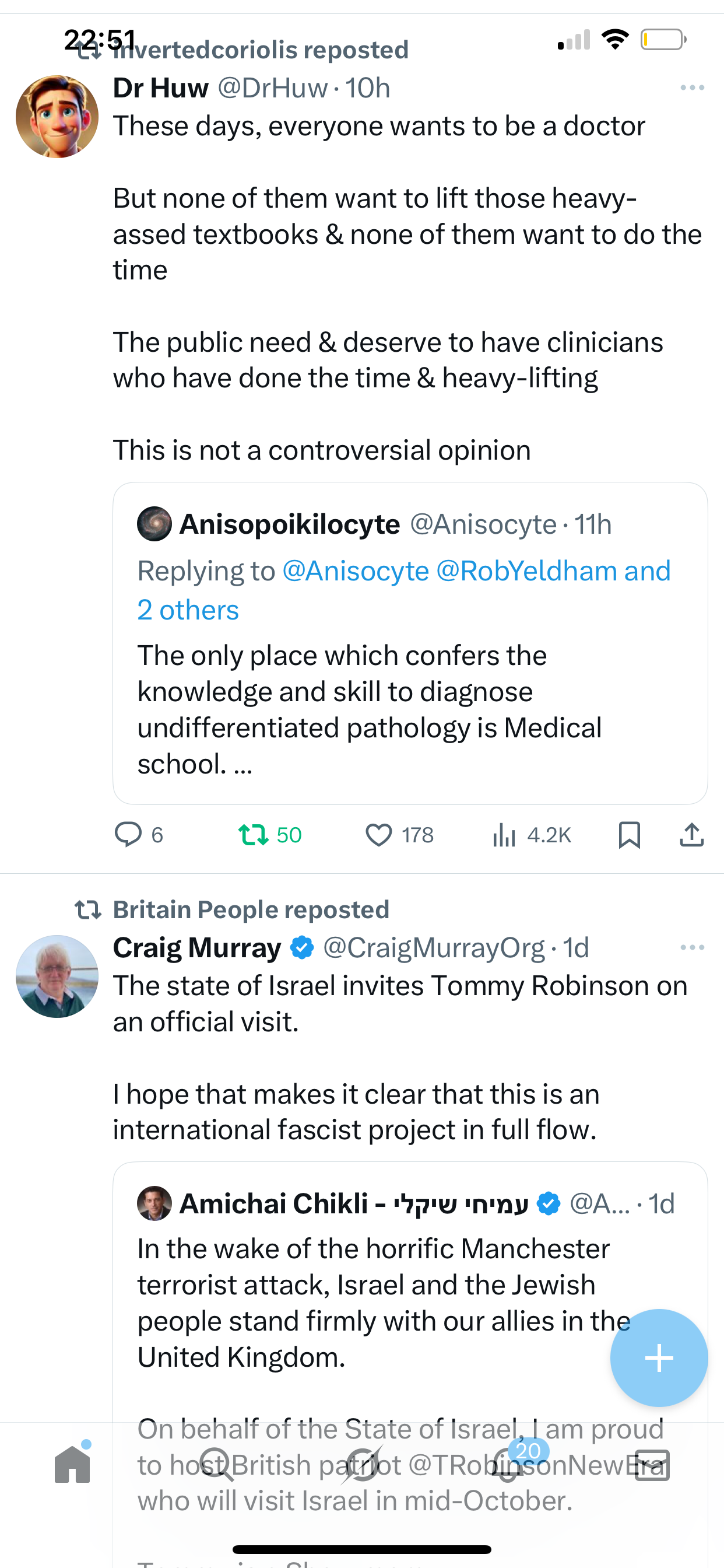This screenshot has width=724, height=1568.
Task: Reply to Dr Huw's tweet
Action: pos(128,835)
